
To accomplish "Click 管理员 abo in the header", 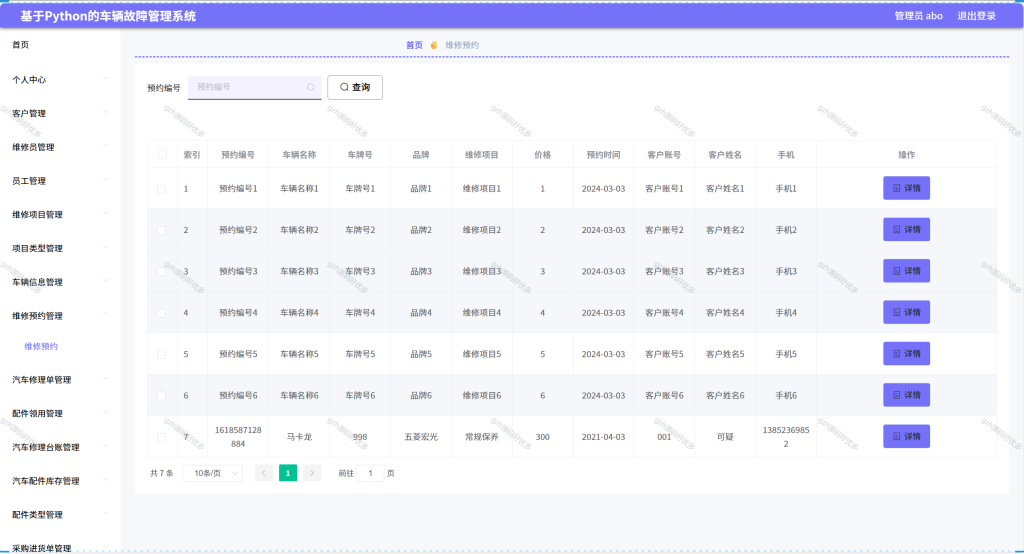I will pos(918,16).
